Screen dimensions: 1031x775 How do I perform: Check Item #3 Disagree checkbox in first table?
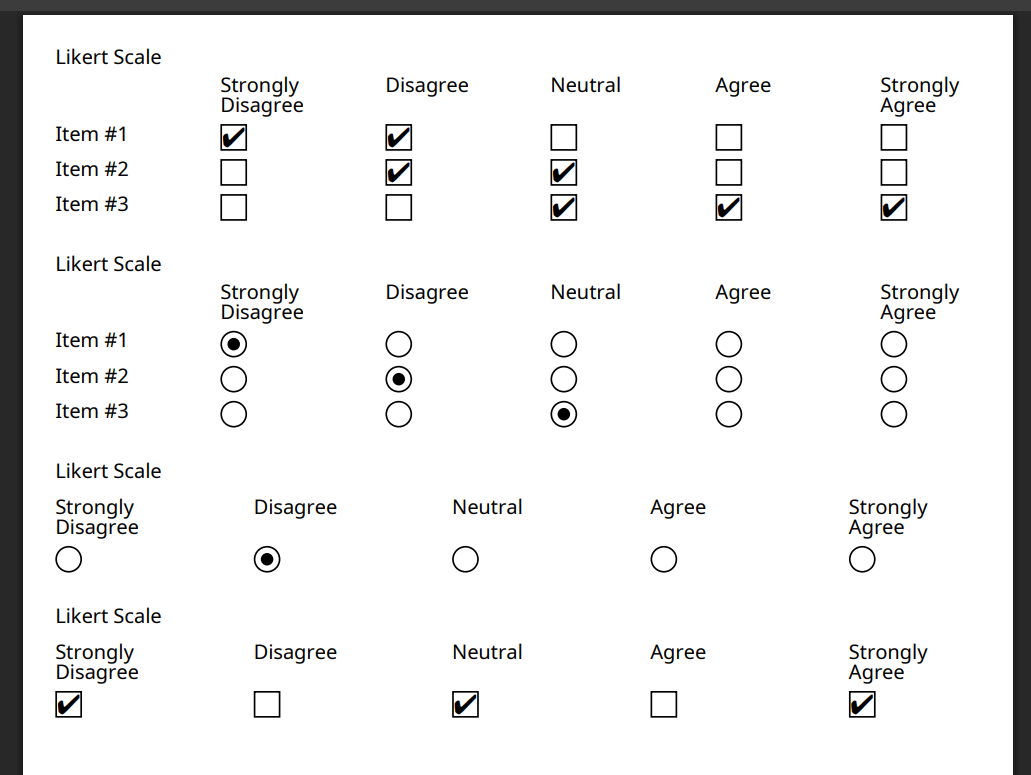coord(398,208)
